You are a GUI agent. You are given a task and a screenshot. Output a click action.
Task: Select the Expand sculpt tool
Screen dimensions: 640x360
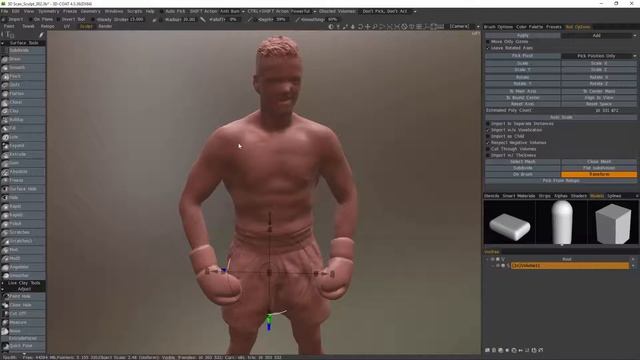[23, 146]
